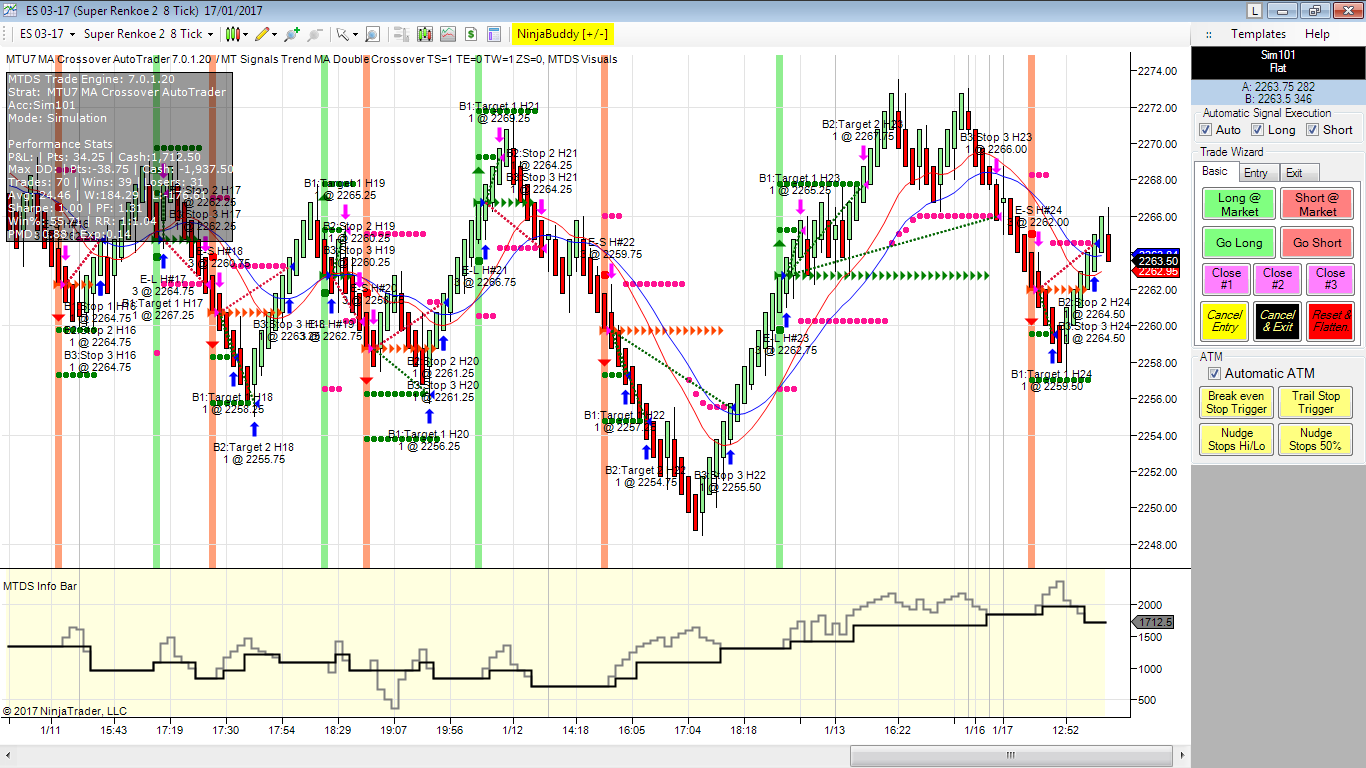Viewport: 1366px width, 768px height.
Task: Click the Close #3 button
Action: click(1330, 279)
